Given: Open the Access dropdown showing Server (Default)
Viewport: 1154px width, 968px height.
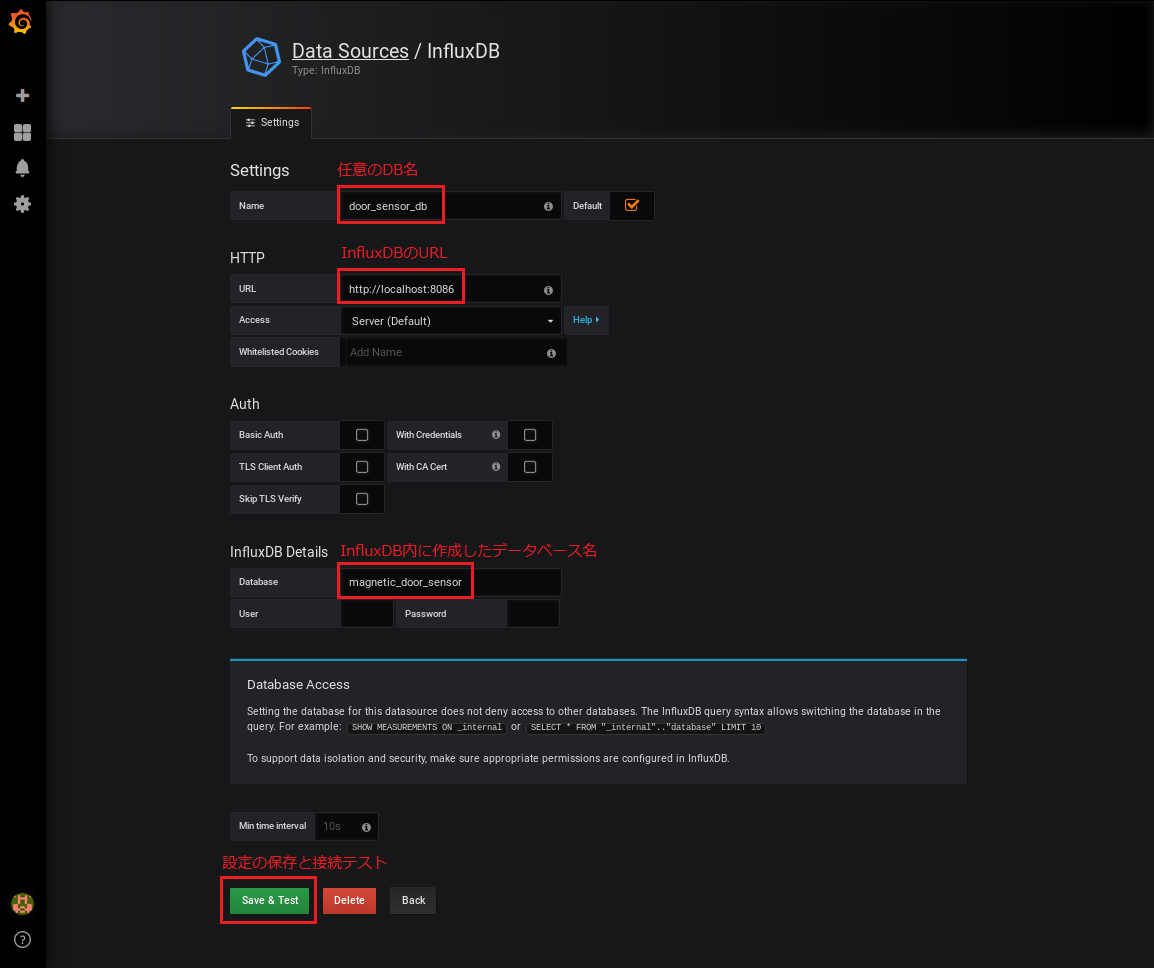Looking at the screenshot, I should [x=450, y=320].
